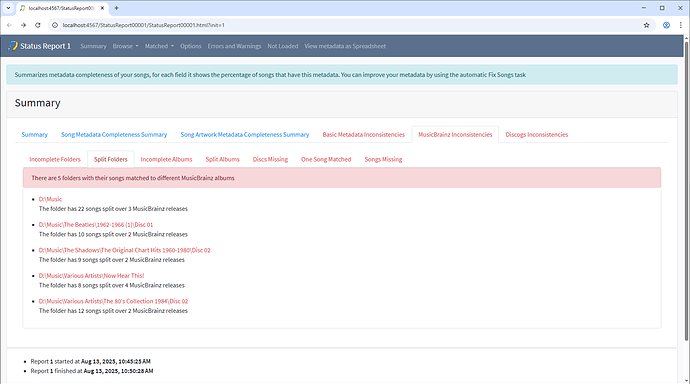Select the Incomplete Albums sub-tab

click(x=166, y=159)
